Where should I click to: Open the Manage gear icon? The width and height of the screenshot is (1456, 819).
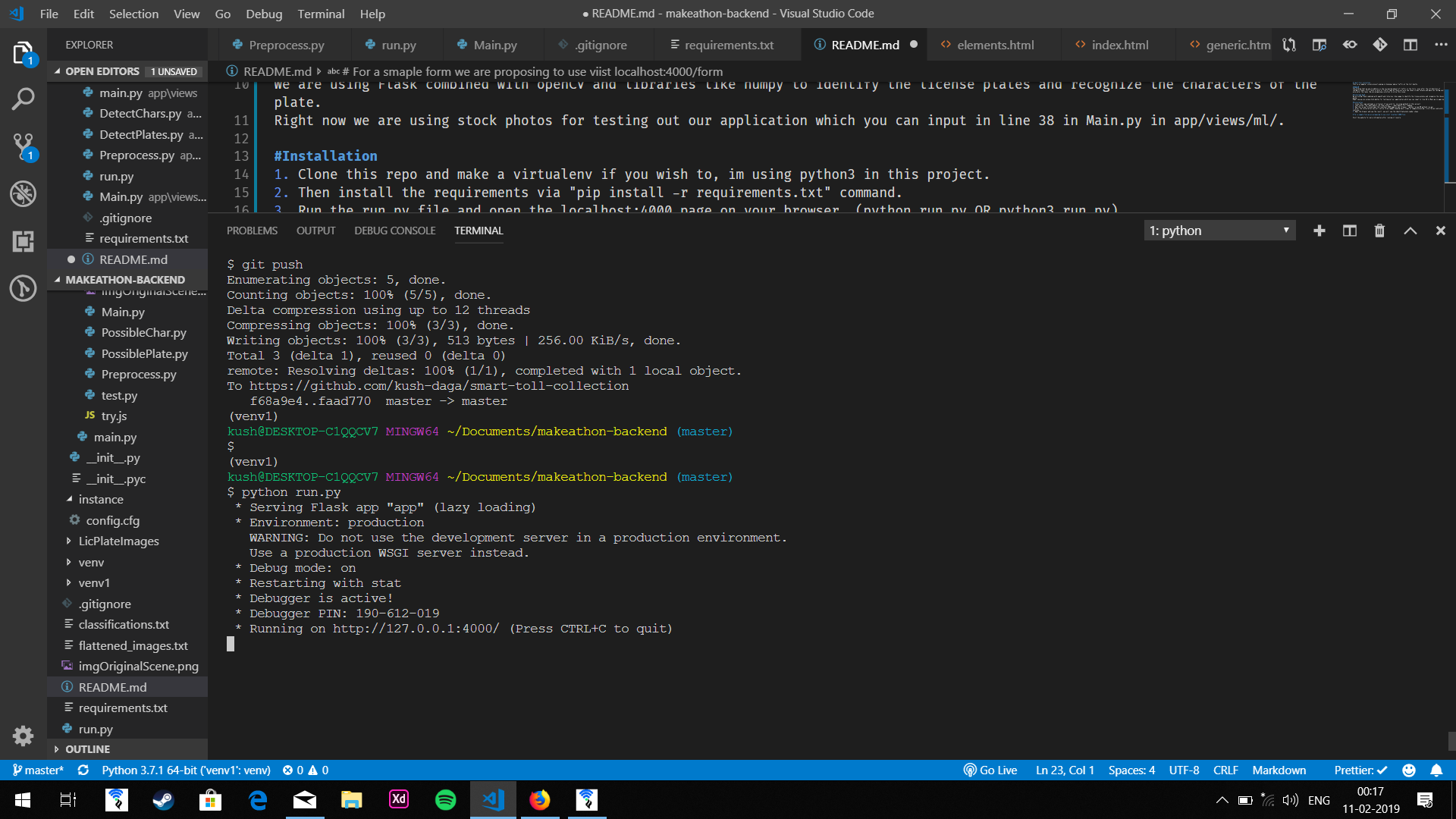click(x=23, y=735)
